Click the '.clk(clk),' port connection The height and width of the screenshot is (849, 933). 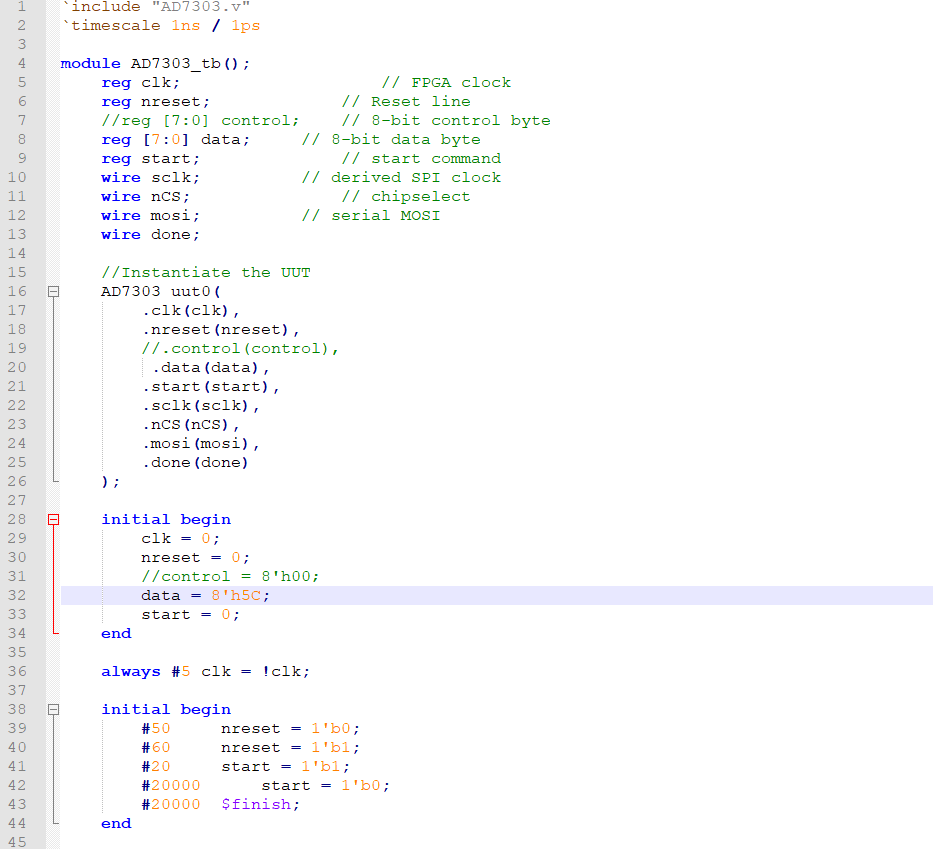point(190,311)
